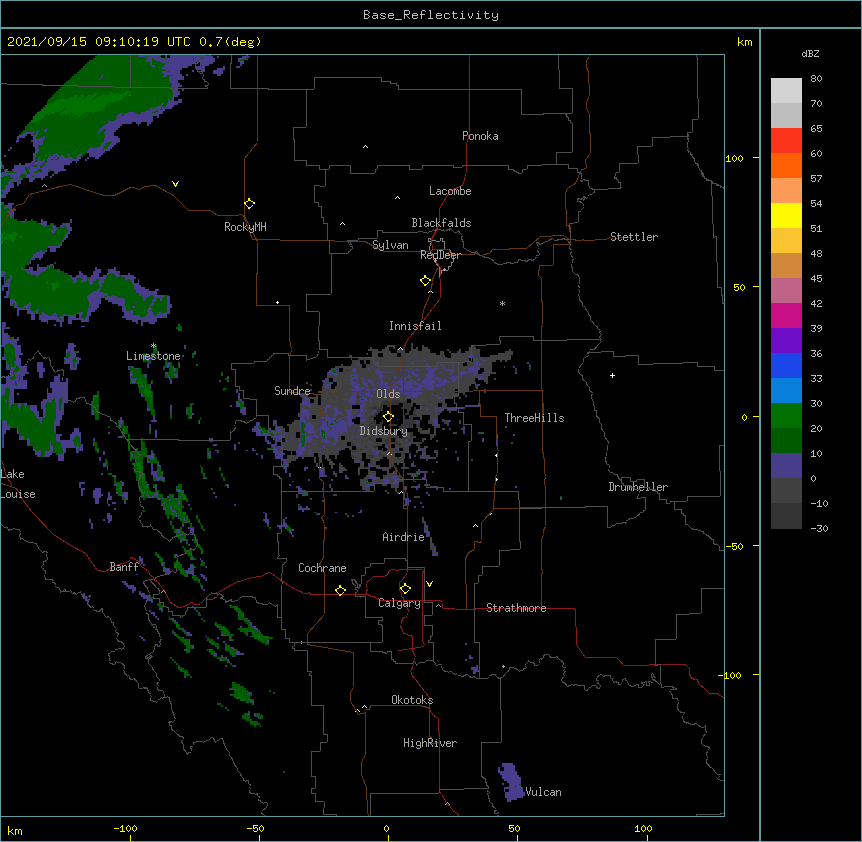Click the yellow diamond marker between Olds and Didsbury
This screenshot has width=862, height=842.
(x=388, y=416)
